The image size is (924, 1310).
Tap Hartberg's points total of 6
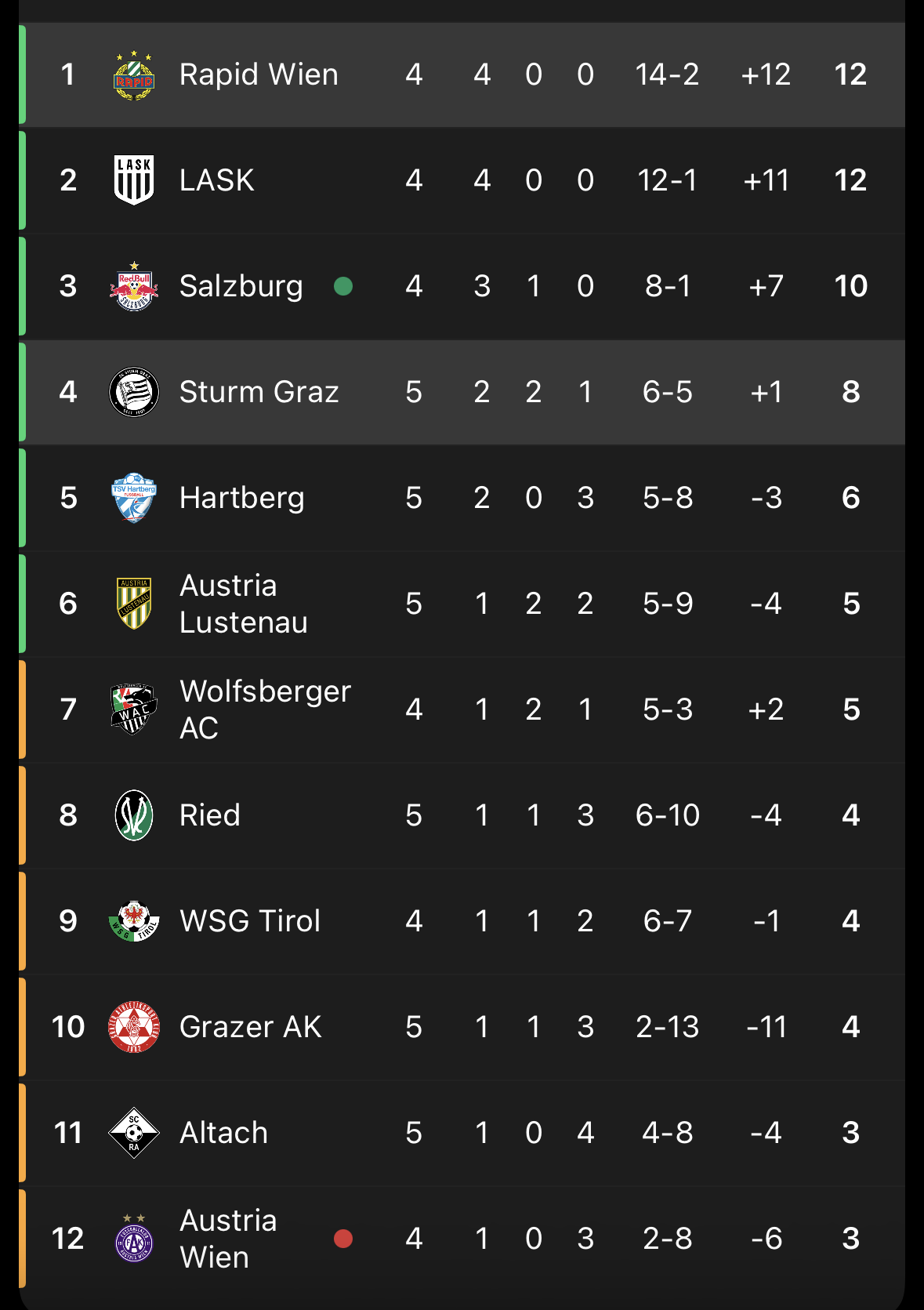tap(851, 498)
